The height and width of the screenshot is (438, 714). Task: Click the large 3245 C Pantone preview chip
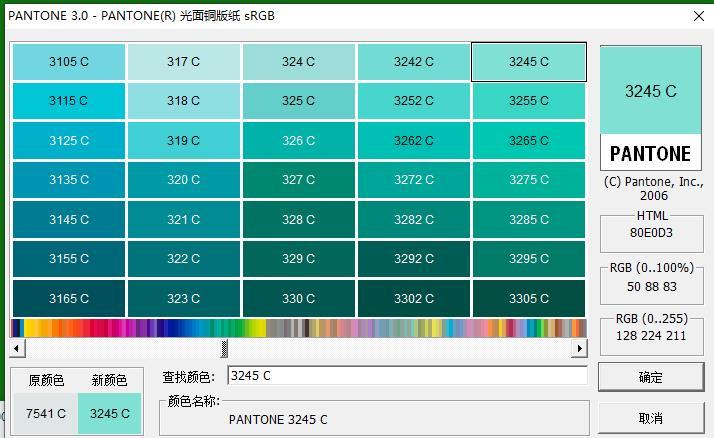point(651,108)
